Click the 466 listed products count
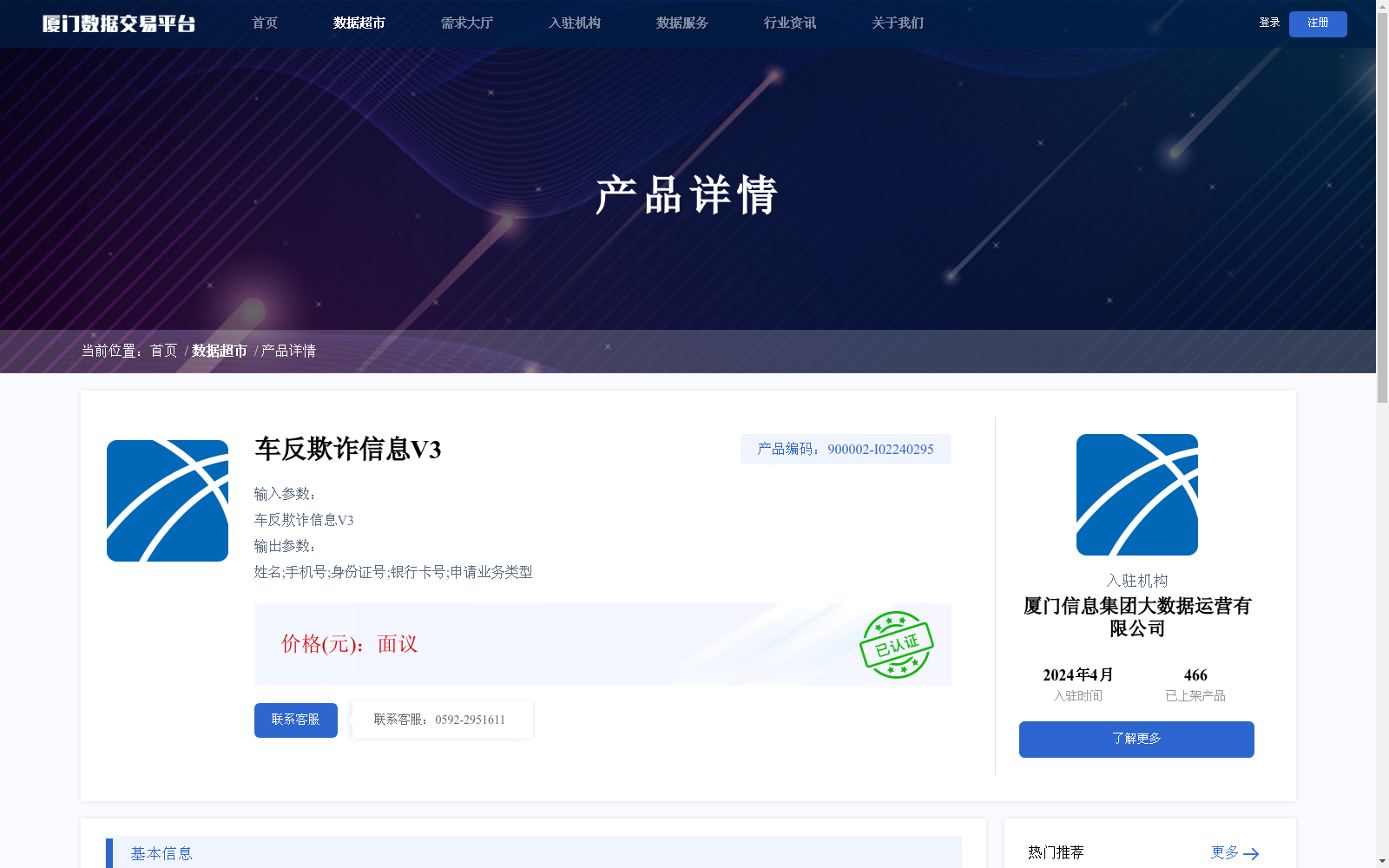 (1195, 675)
